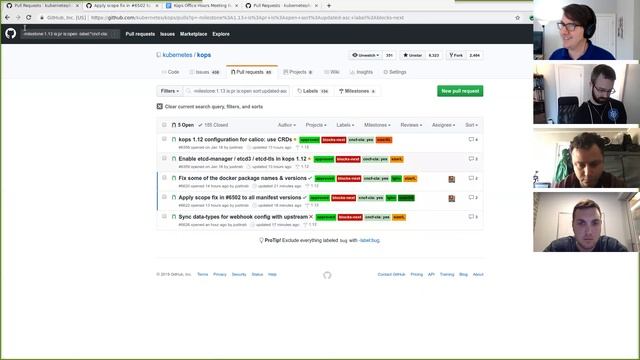Click success checkmark on scope fix PR
This screenshot has width=640, height=360.
305,198
